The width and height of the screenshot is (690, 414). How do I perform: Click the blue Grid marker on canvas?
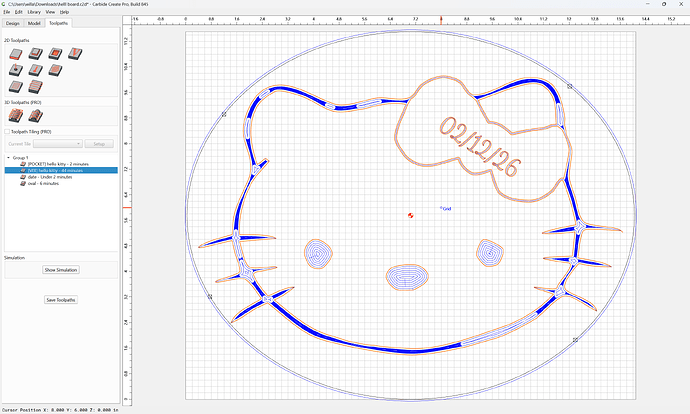(446, 209)
